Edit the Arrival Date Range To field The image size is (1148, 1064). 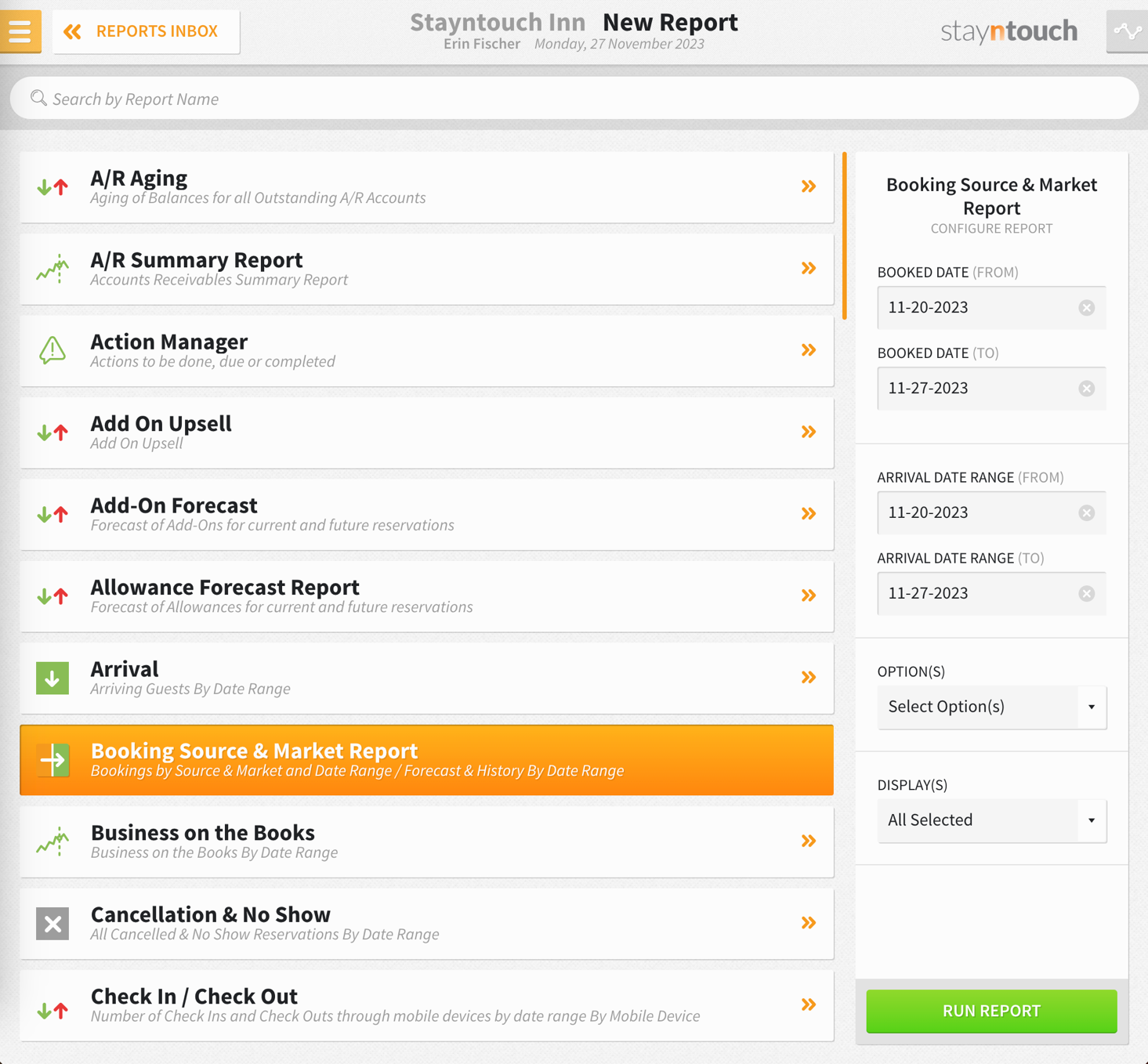point(991,594)
